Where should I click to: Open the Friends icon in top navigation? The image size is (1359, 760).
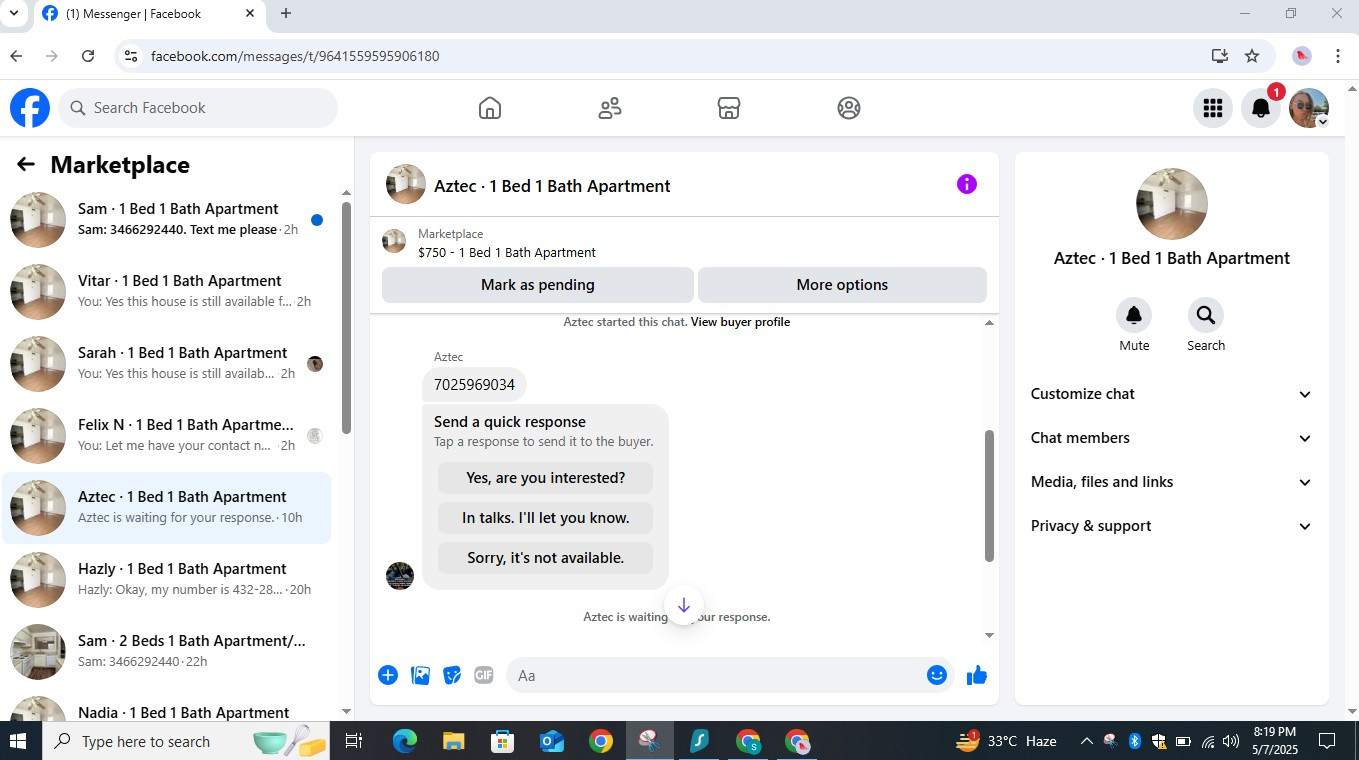point(610,108)
